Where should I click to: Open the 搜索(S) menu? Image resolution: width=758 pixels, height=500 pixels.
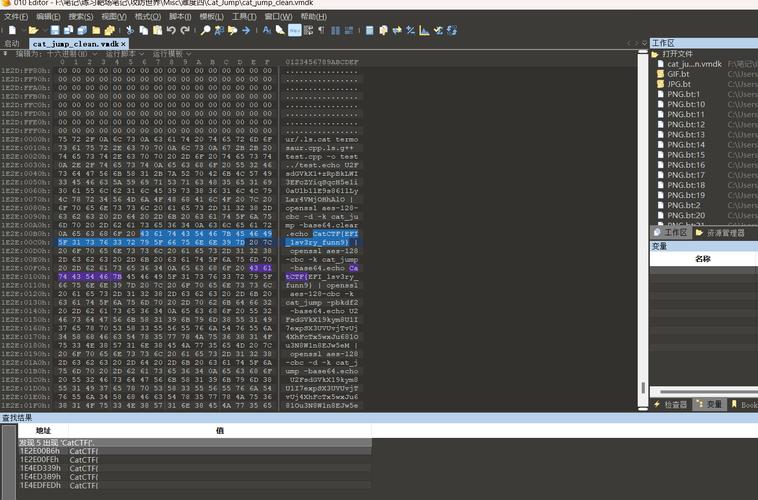tap(80, 16)
